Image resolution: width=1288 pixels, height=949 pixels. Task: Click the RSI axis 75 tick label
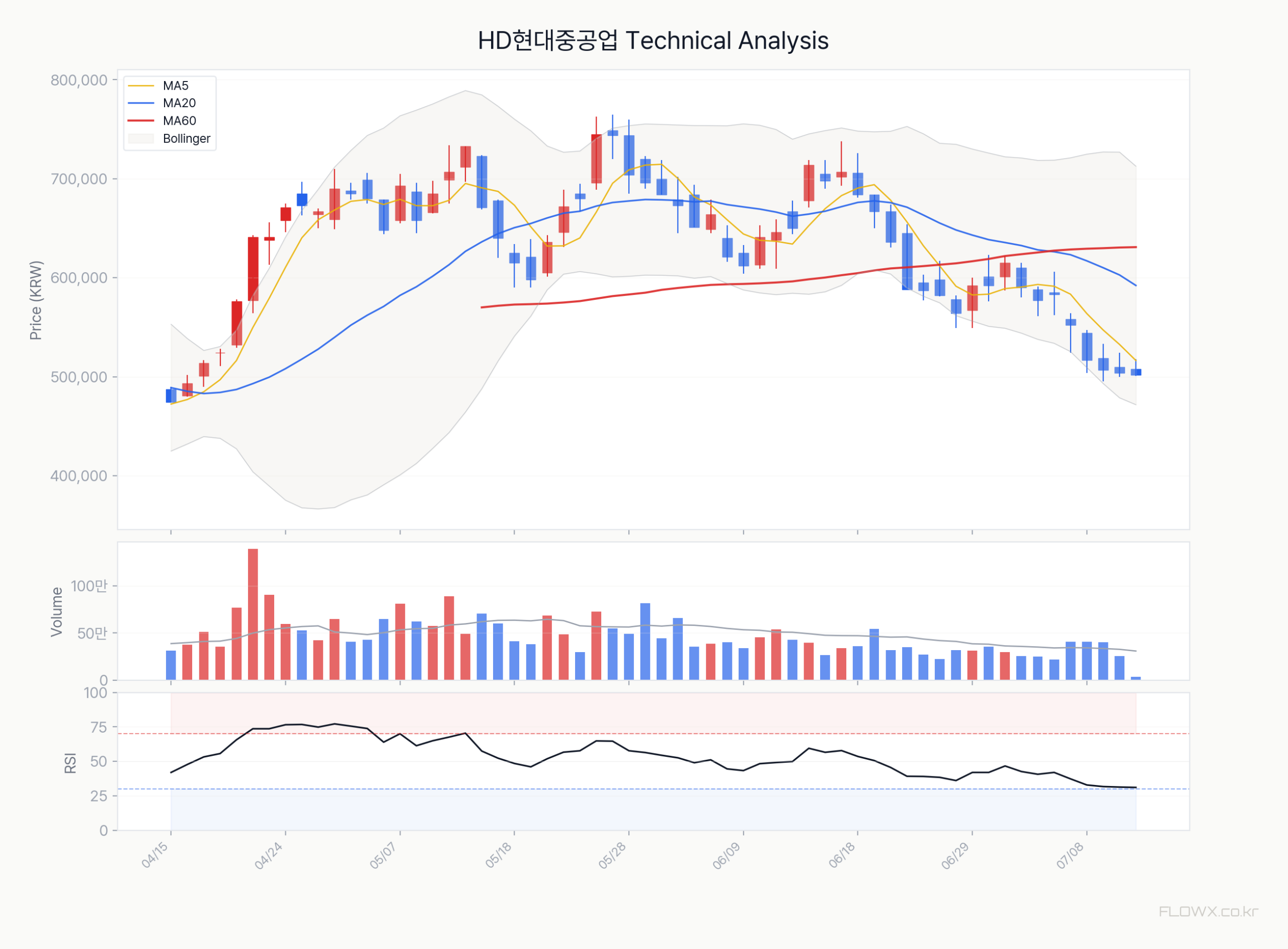point(99,728)
